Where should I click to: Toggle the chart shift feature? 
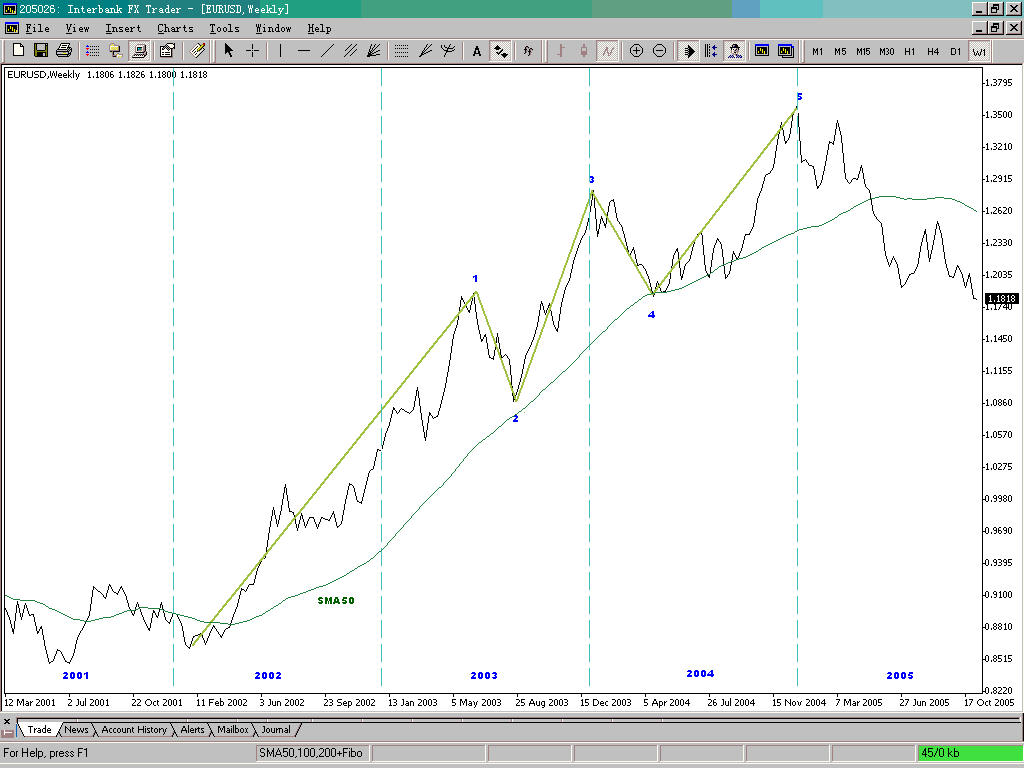(x=713, y=51)
